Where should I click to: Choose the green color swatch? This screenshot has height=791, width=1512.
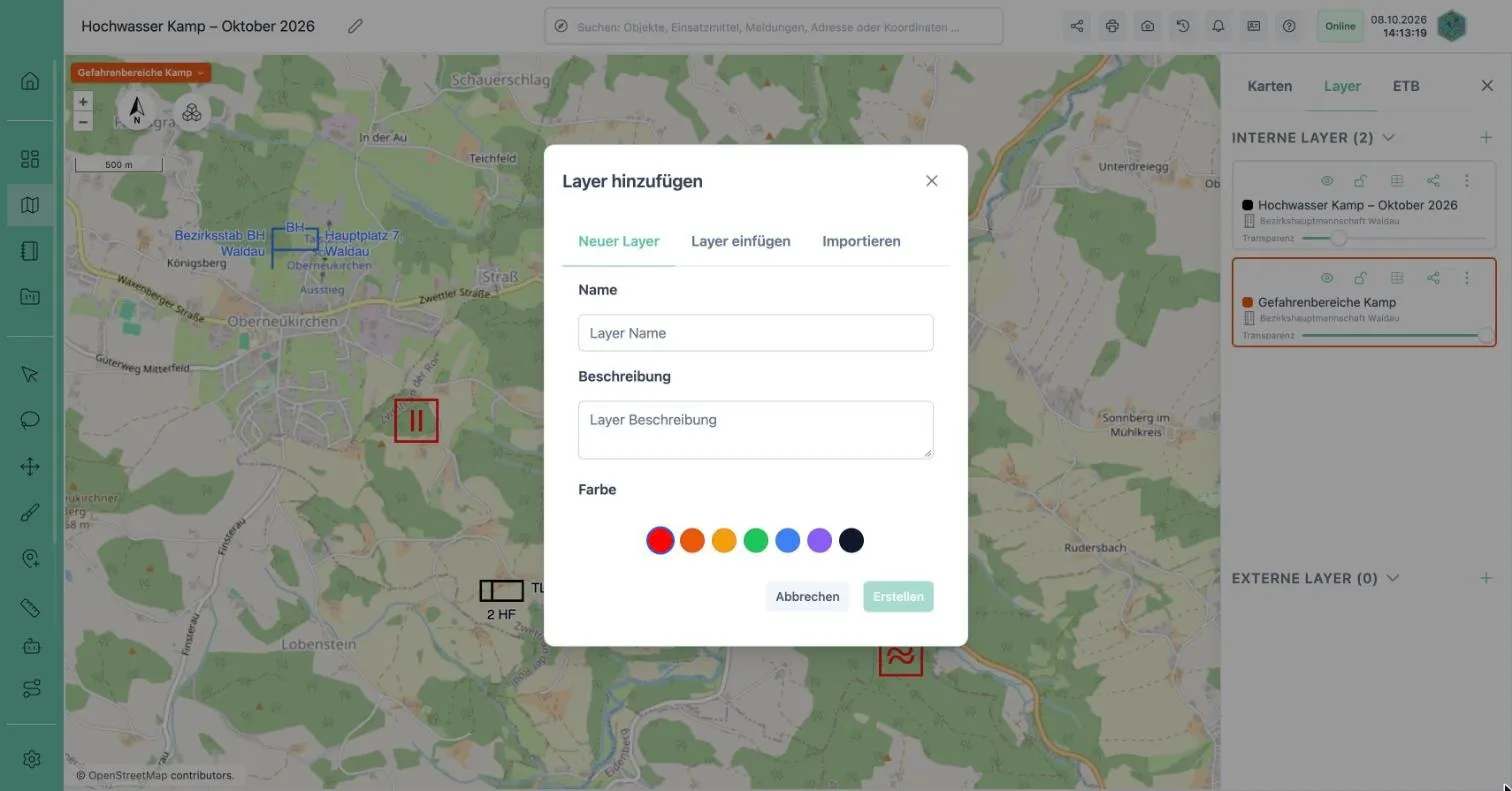click(756, 541)
